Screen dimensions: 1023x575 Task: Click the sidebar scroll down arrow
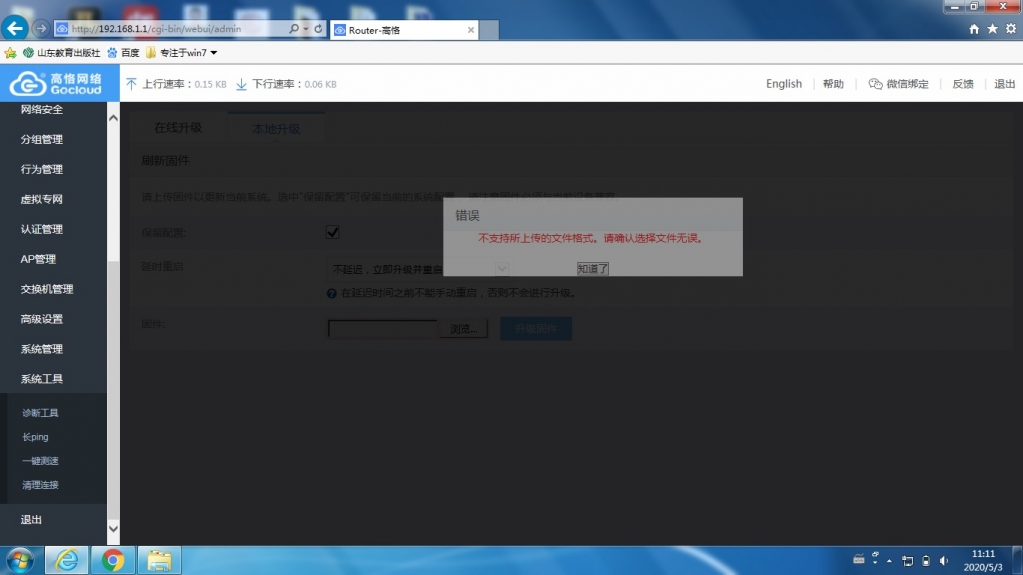[x=113, y=529]
